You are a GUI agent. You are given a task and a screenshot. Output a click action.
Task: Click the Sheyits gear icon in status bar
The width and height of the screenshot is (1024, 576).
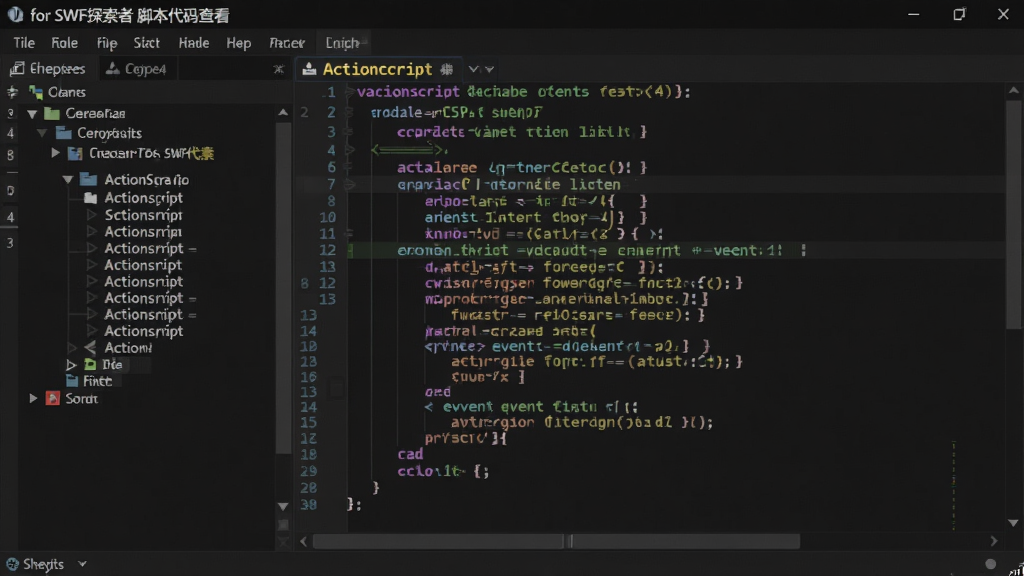(12, 564)
